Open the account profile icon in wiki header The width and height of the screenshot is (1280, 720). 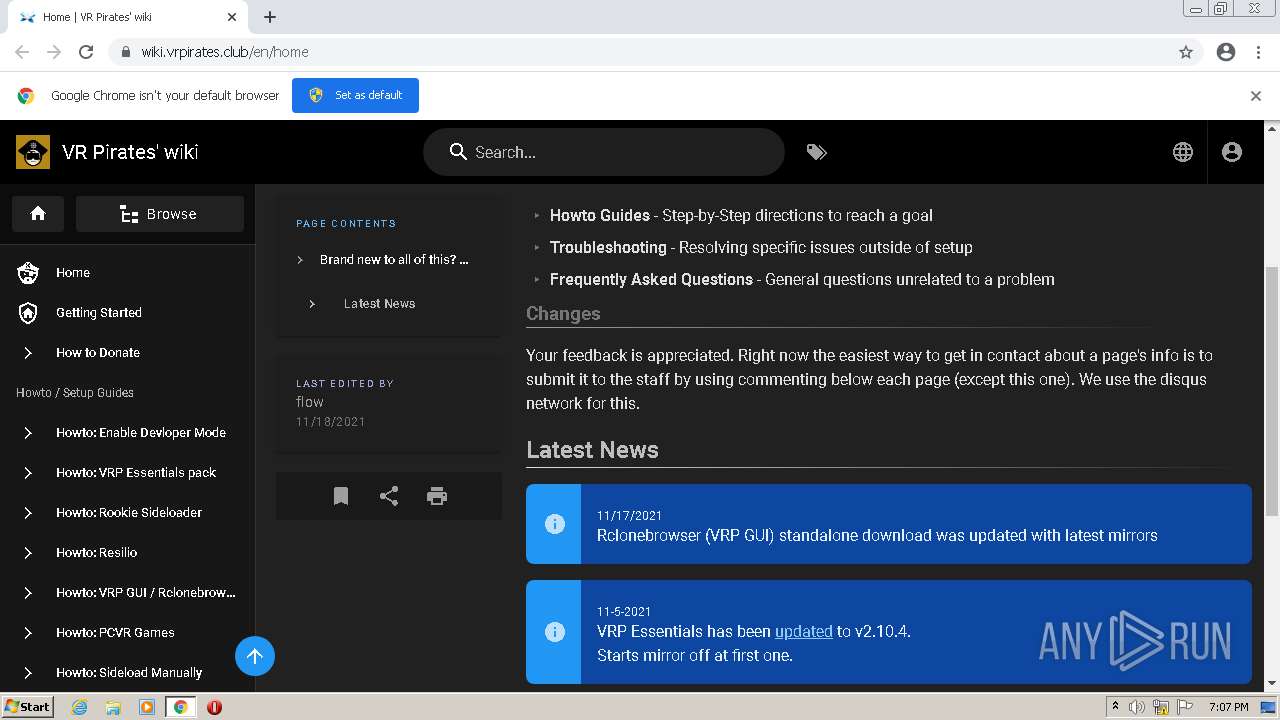click(x=1232, y=152)
